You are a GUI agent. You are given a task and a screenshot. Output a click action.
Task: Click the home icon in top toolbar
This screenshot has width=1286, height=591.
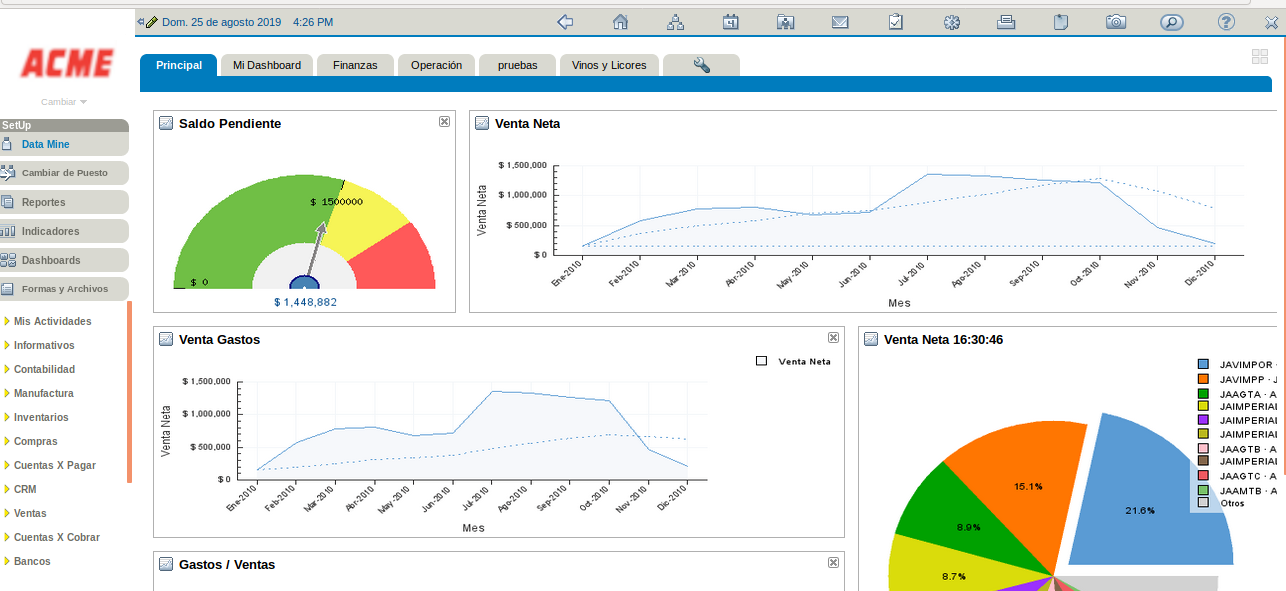621,22
